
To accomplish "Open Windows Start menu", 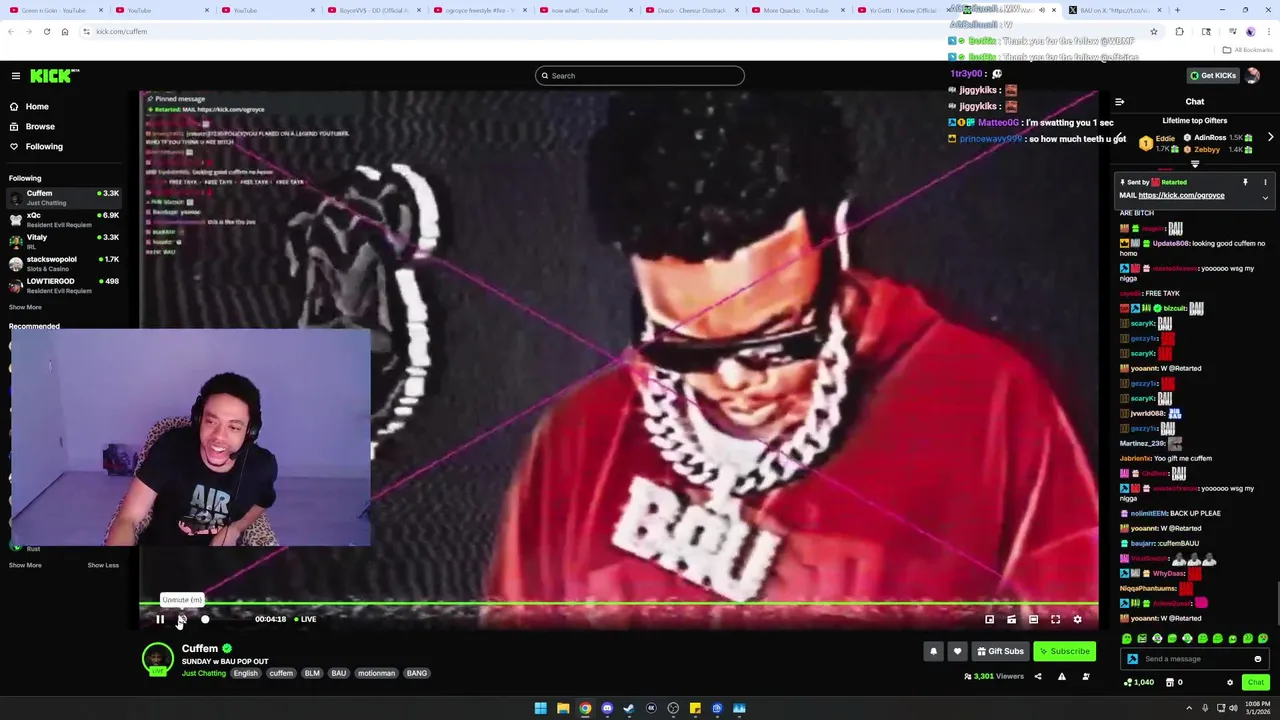I will click(540, 709).
